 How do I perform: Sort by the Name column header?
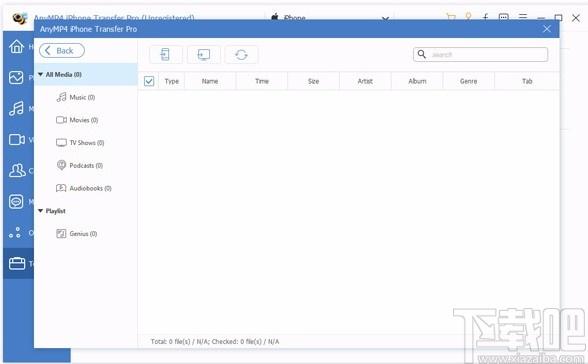(x=210, y=81)
